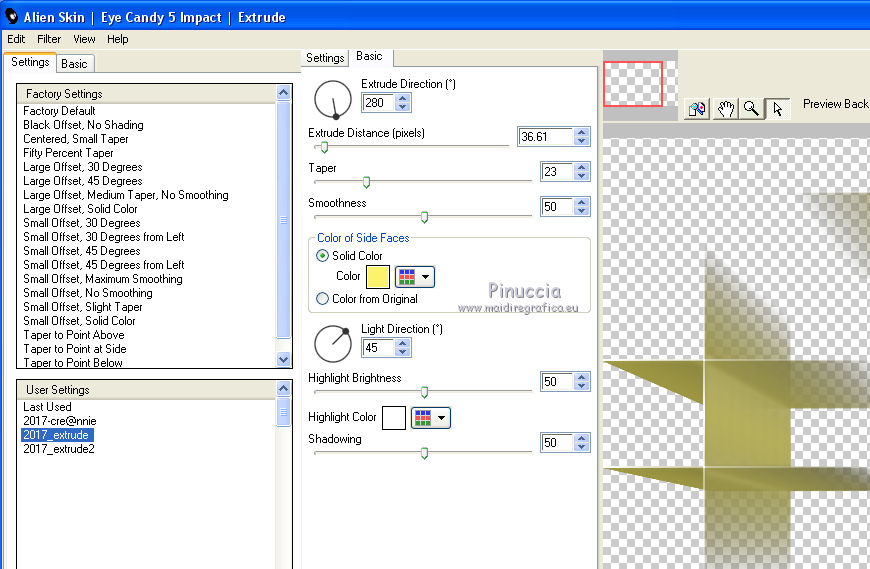Select Centered, Small Taper preset
This screenshot has height=569, width=870.
pyautogui.click(x=75, y=139)
